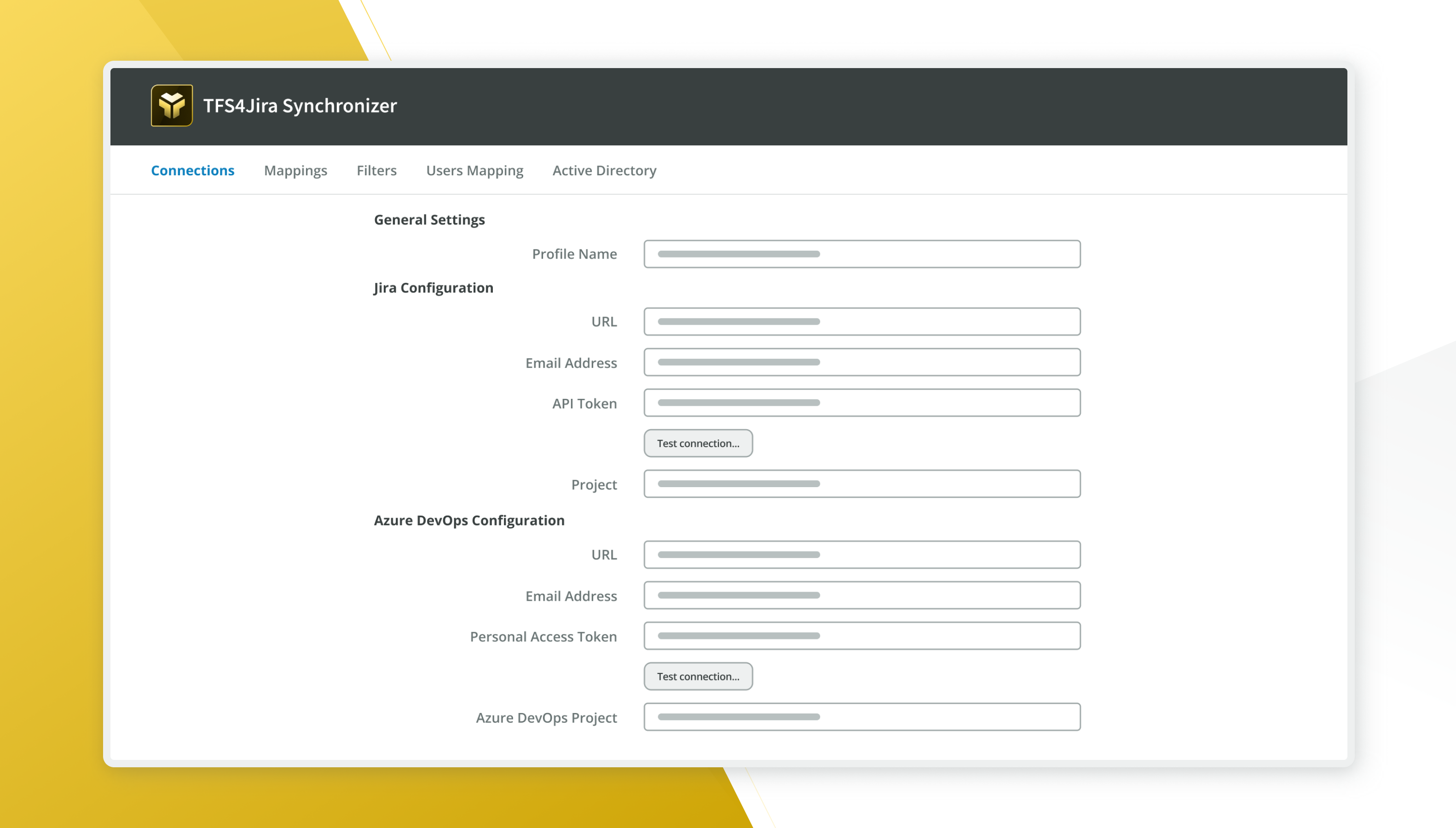Open the Connections tab

[192, 171]
